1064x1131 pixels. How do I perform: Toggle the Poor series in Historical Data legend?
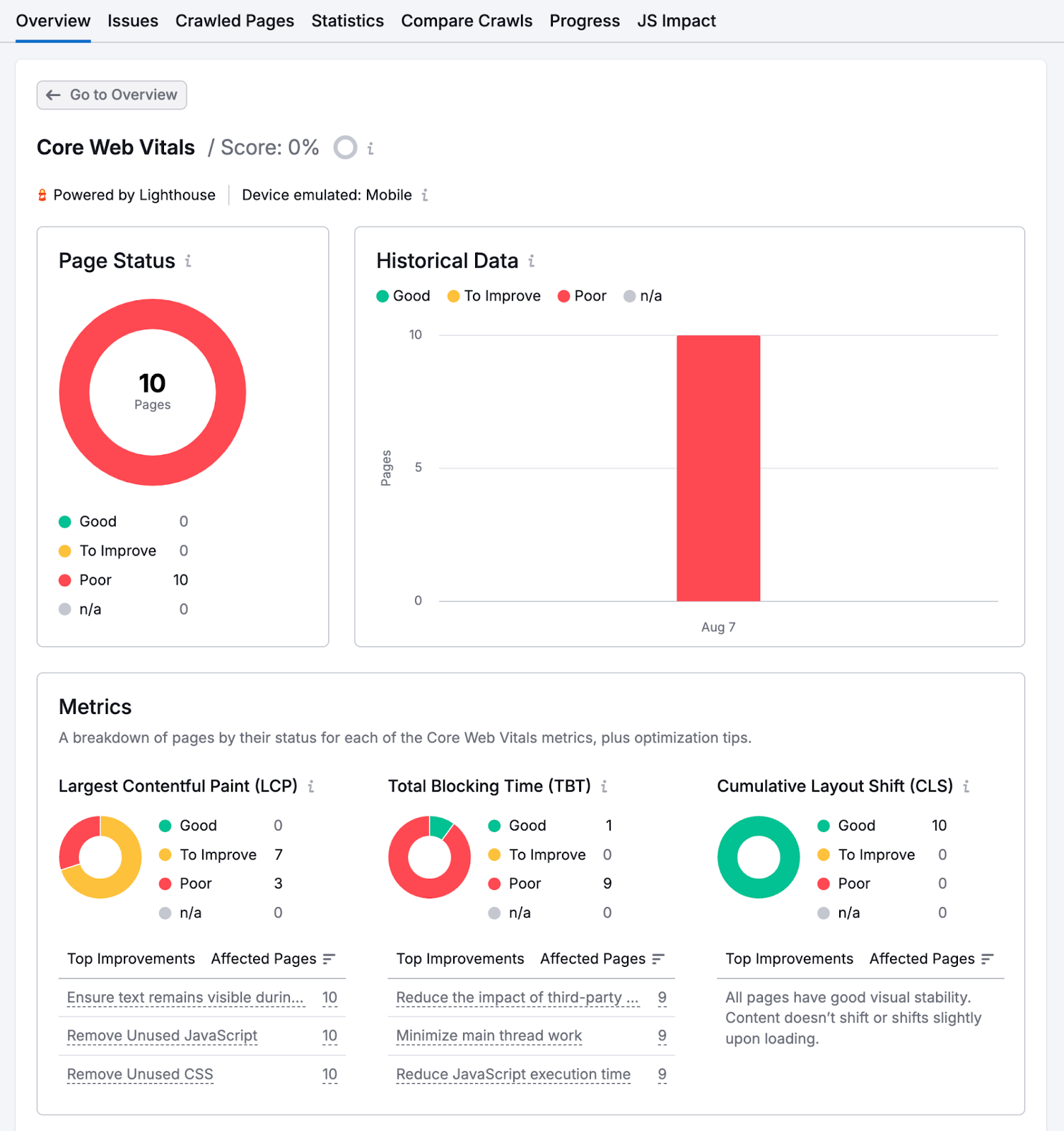pos(582,296)
